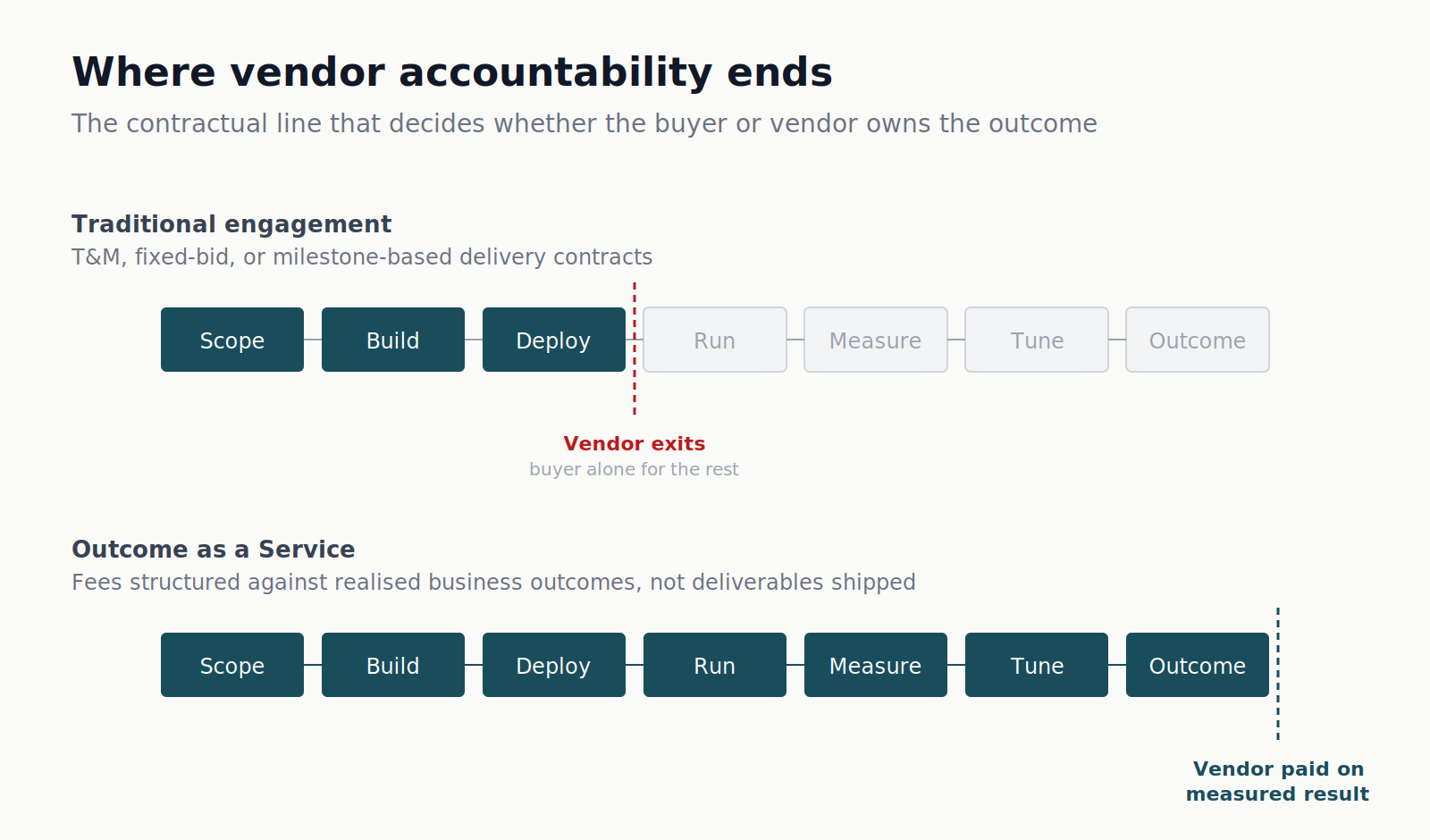Screen dimensions: 1430x840
Task: Select the Build box in Traditional engagement row
Action: 393,340
